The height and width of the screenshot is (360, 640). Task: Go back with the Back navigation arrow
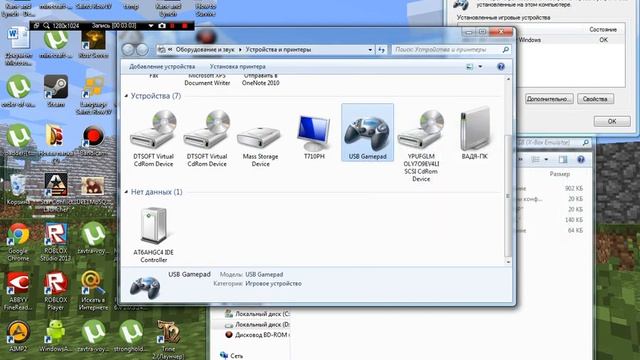(128, 49)
